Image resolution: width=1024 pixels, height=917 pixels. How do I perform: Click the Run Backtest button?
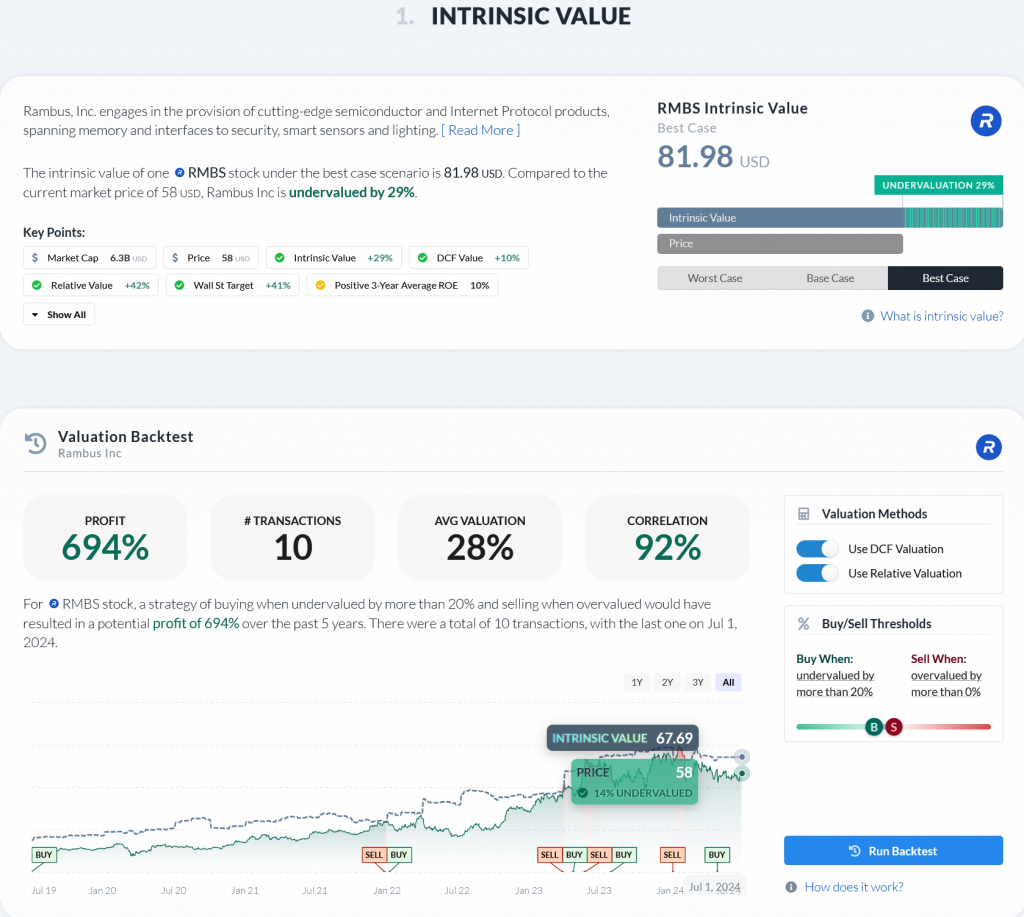coord(893,851)
